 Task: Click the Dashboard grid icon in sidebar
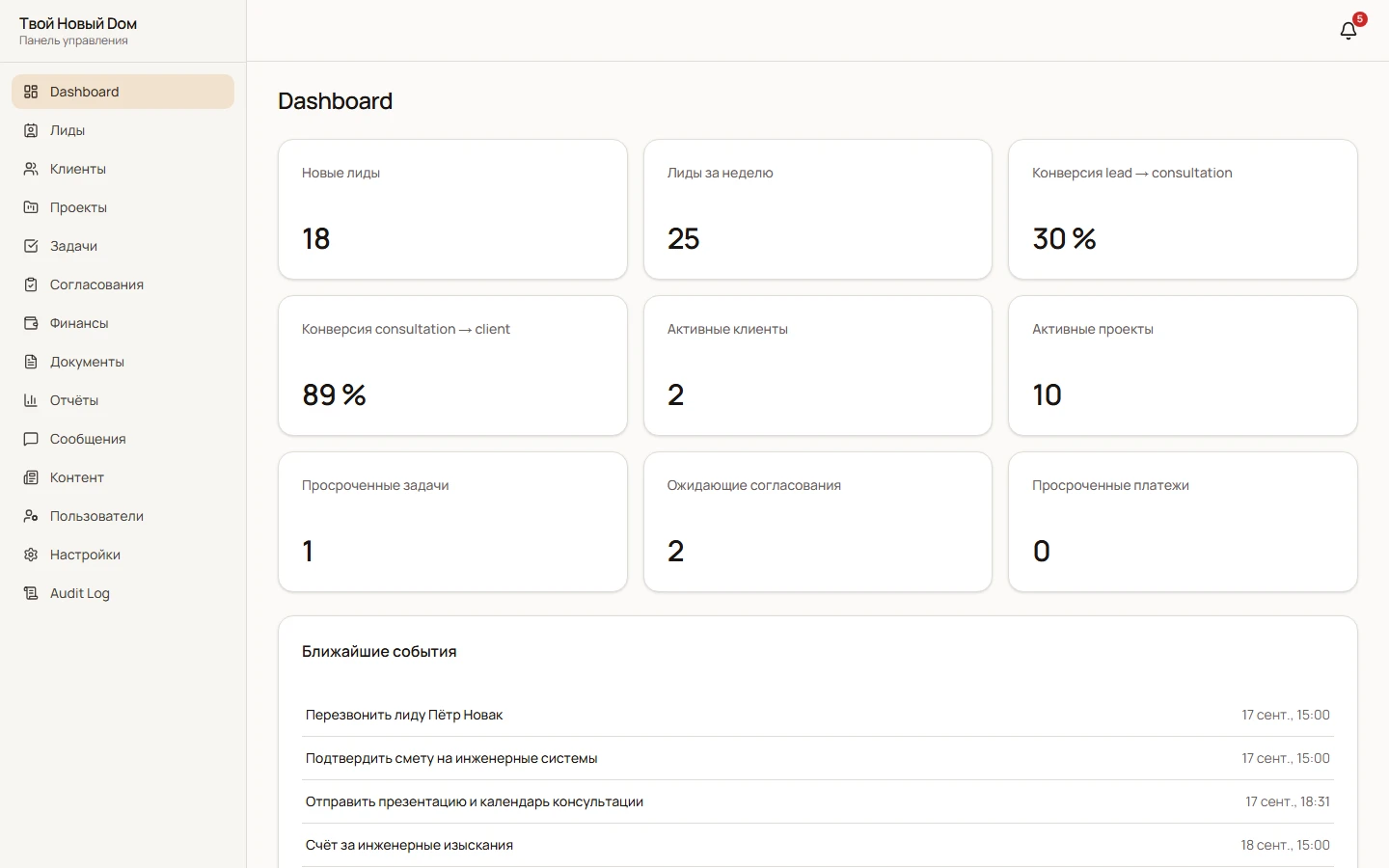31,92
